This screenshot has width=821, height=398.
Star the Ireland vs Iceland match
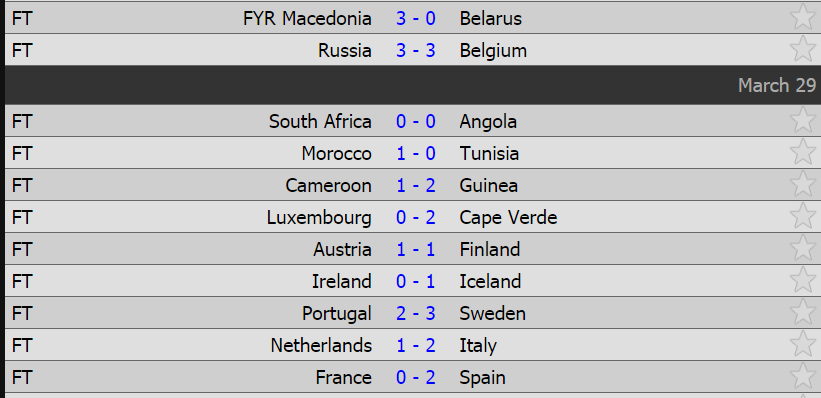803,280
